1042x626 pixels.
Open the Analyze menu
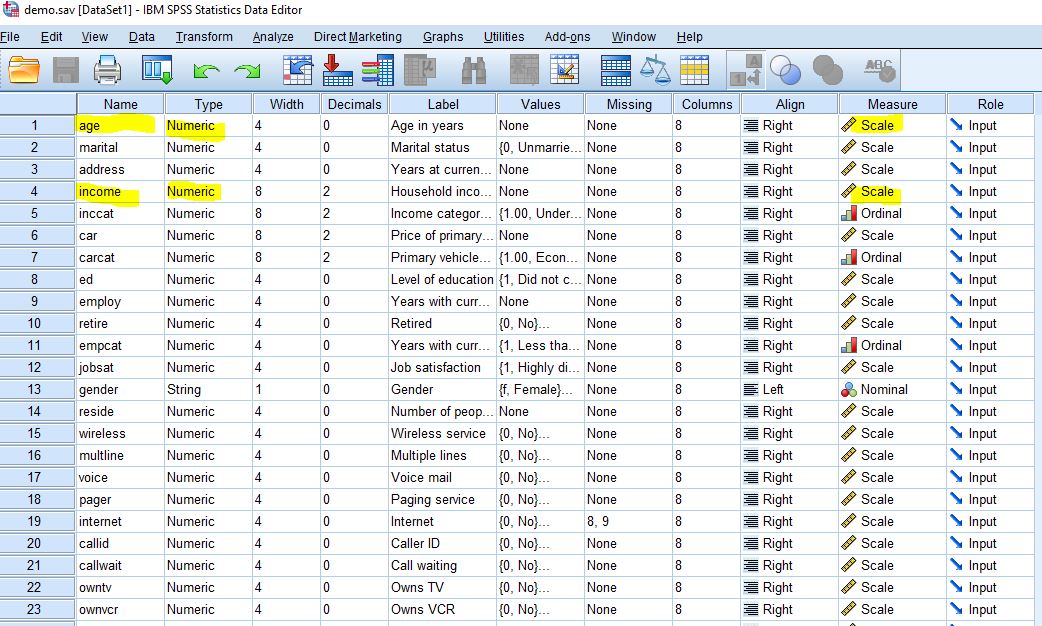point(272,36)
